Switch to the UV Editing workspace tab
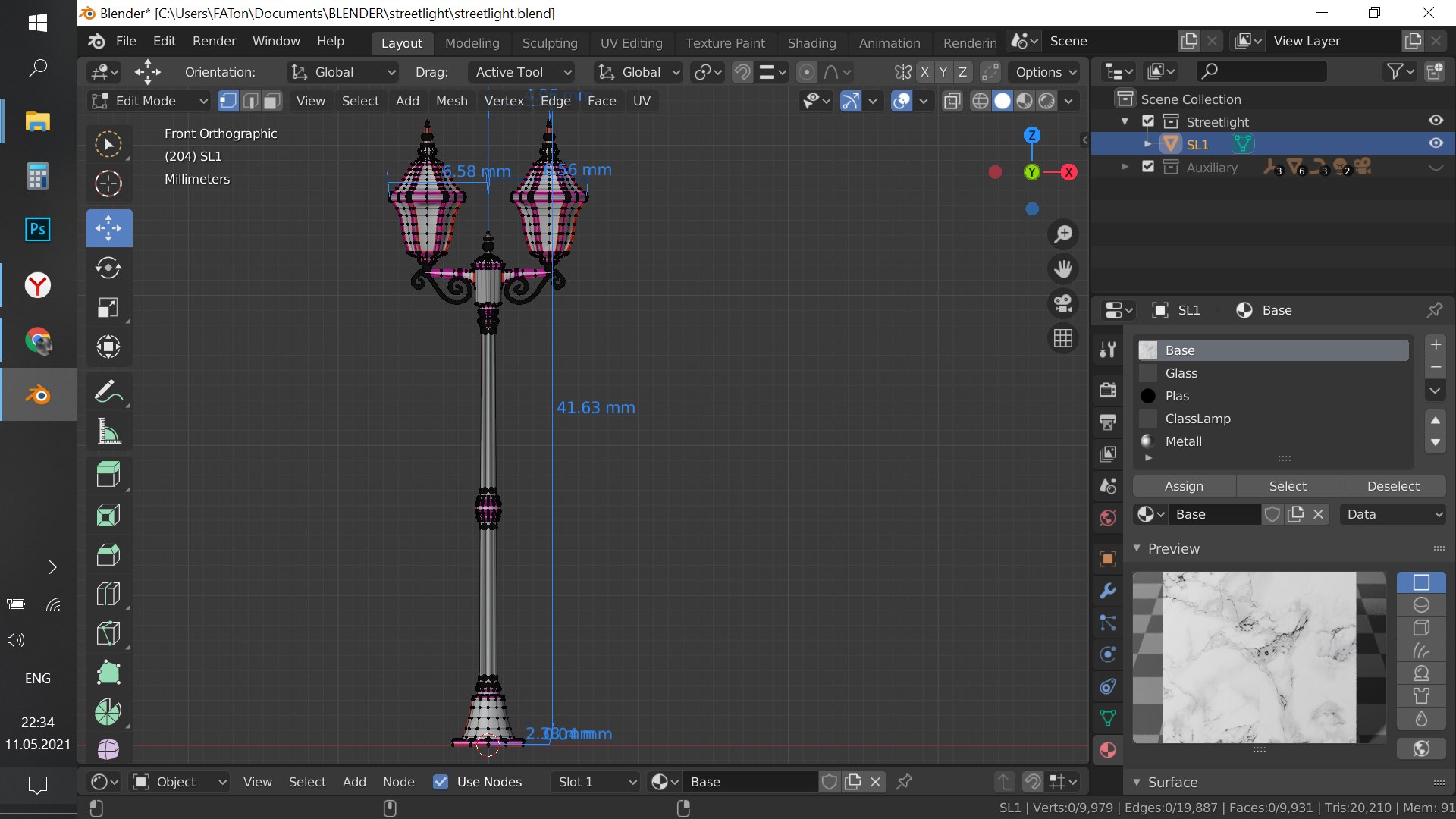 [631, 43]
